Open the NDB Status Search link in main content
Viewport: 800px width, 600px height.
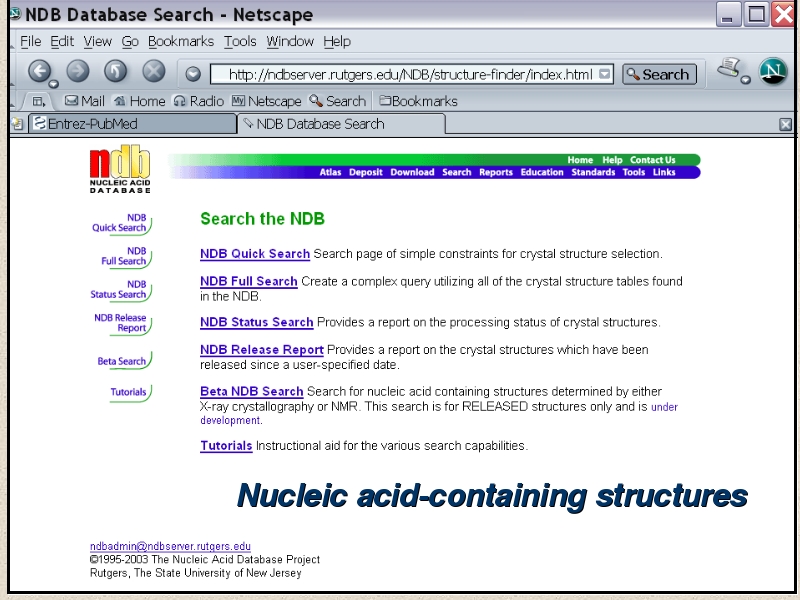(257, 322)
